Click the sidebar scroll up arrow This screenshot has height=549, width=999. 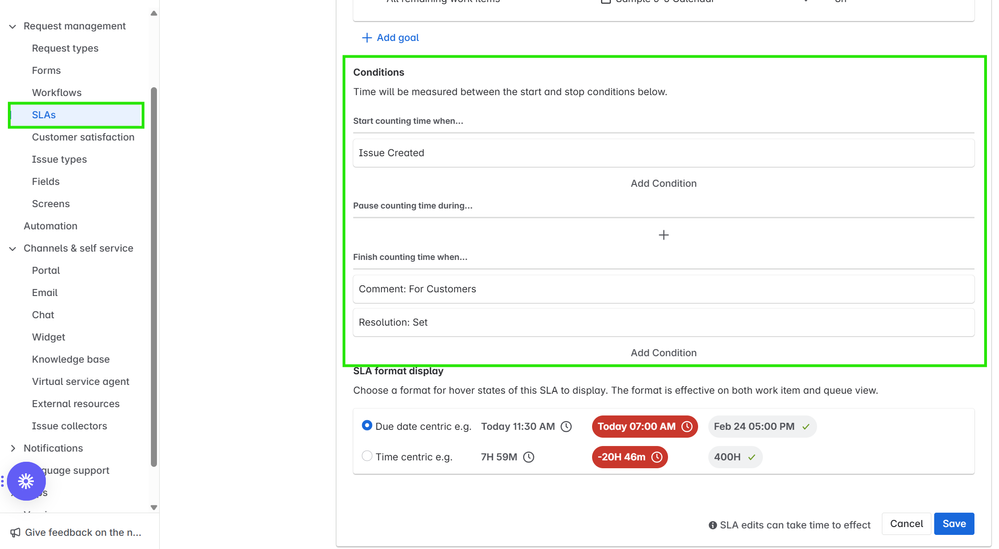coord(154,13)
